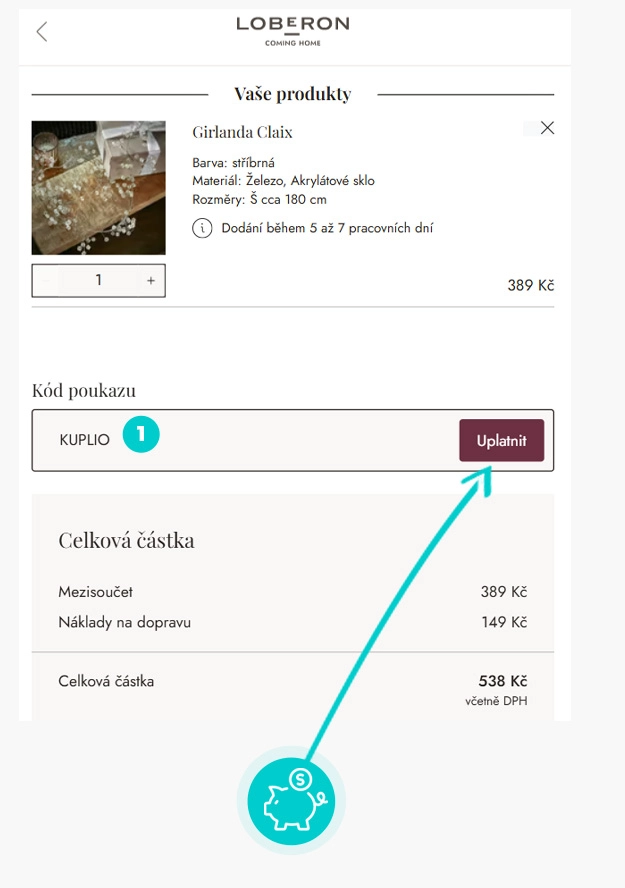Decrease quantity with the minus button

click(46, 281)
